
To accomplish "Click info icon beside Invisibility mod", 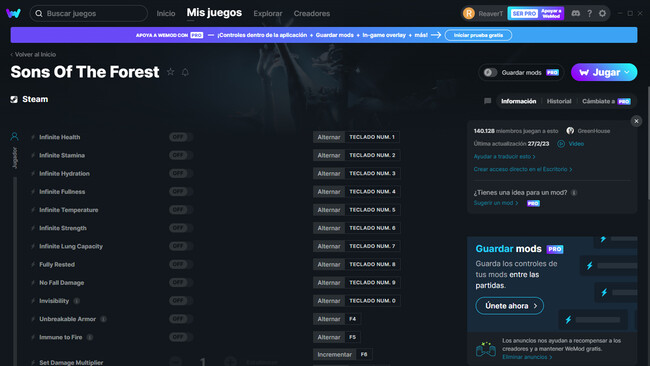I will pyautogui.click(x=77, y=301).
